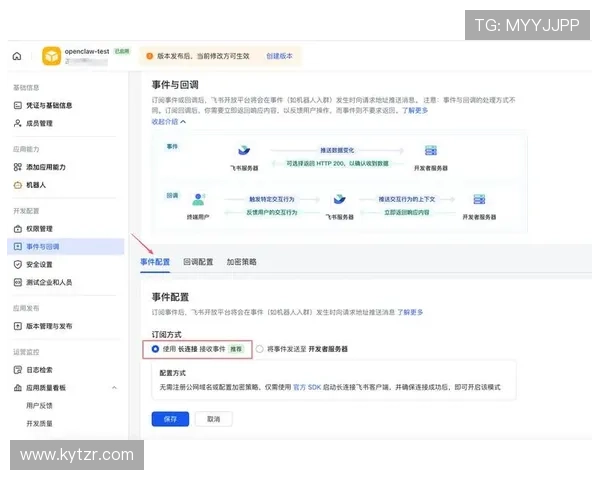The height and width of the screenshot is (480, 600).
Task: Click the 应用质量看板 icon
Action: point(18,388)
